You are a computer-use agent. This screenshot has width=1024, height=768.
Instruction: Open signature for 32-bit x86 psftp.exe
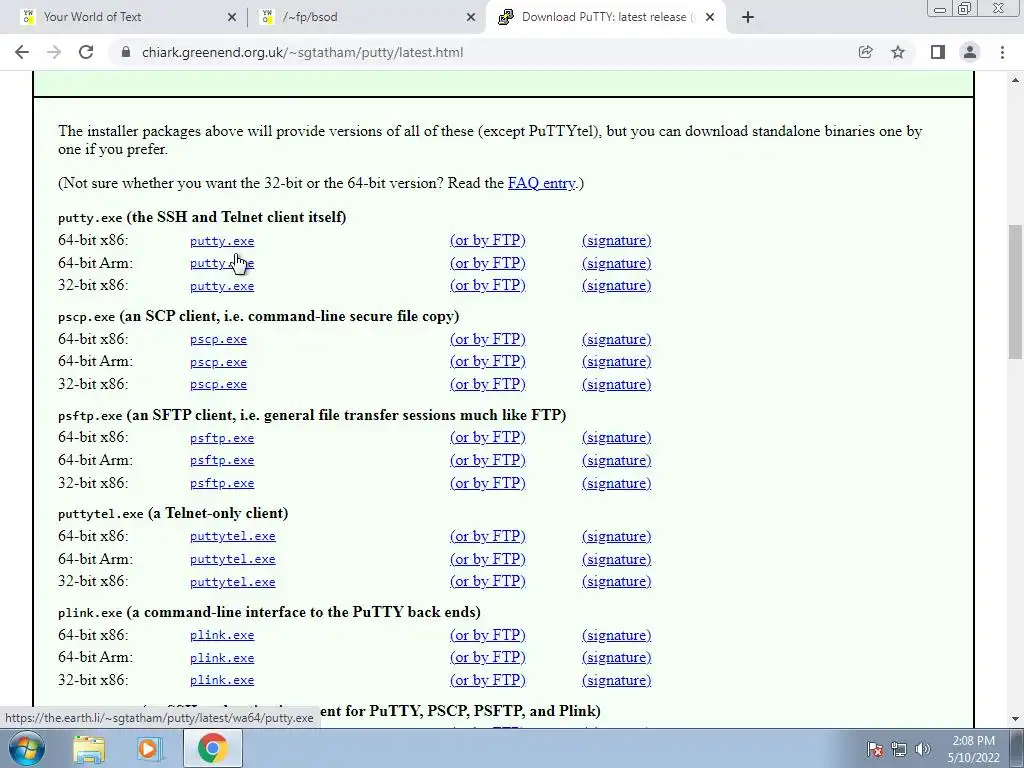(616, 483)
